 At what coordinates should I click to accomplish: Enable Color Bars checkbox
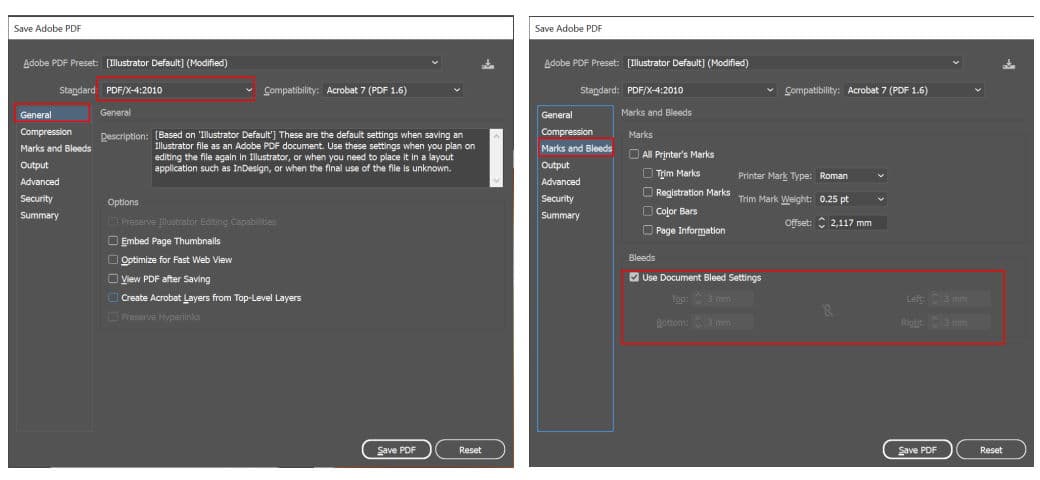pyautogui.click(x=648, y=211)
